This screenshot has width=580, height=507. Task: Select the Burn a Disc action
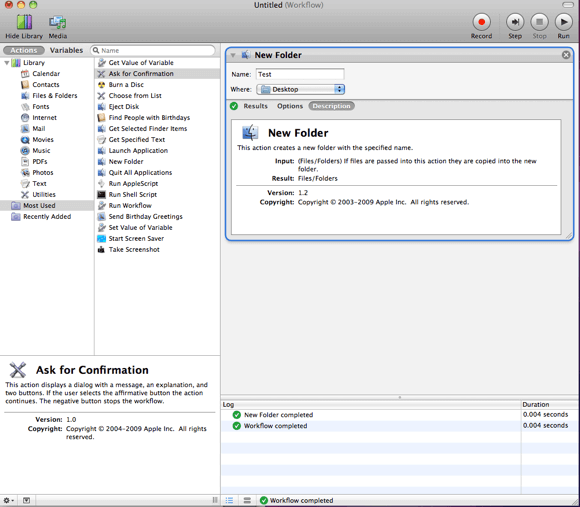126,85
